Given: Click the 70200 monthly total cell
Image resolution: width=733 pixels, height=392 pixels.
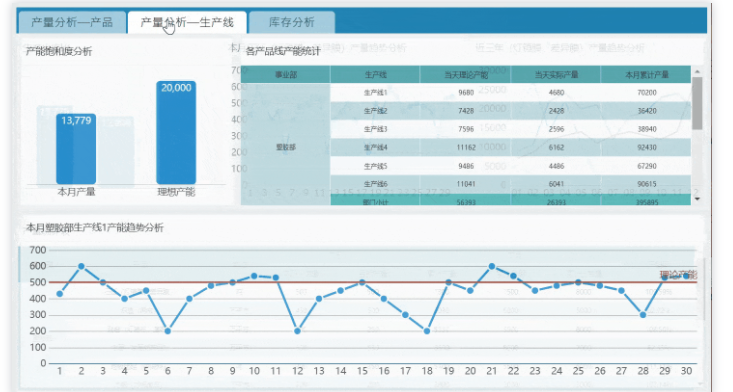Looking at the screenshot, I should 647,93.
